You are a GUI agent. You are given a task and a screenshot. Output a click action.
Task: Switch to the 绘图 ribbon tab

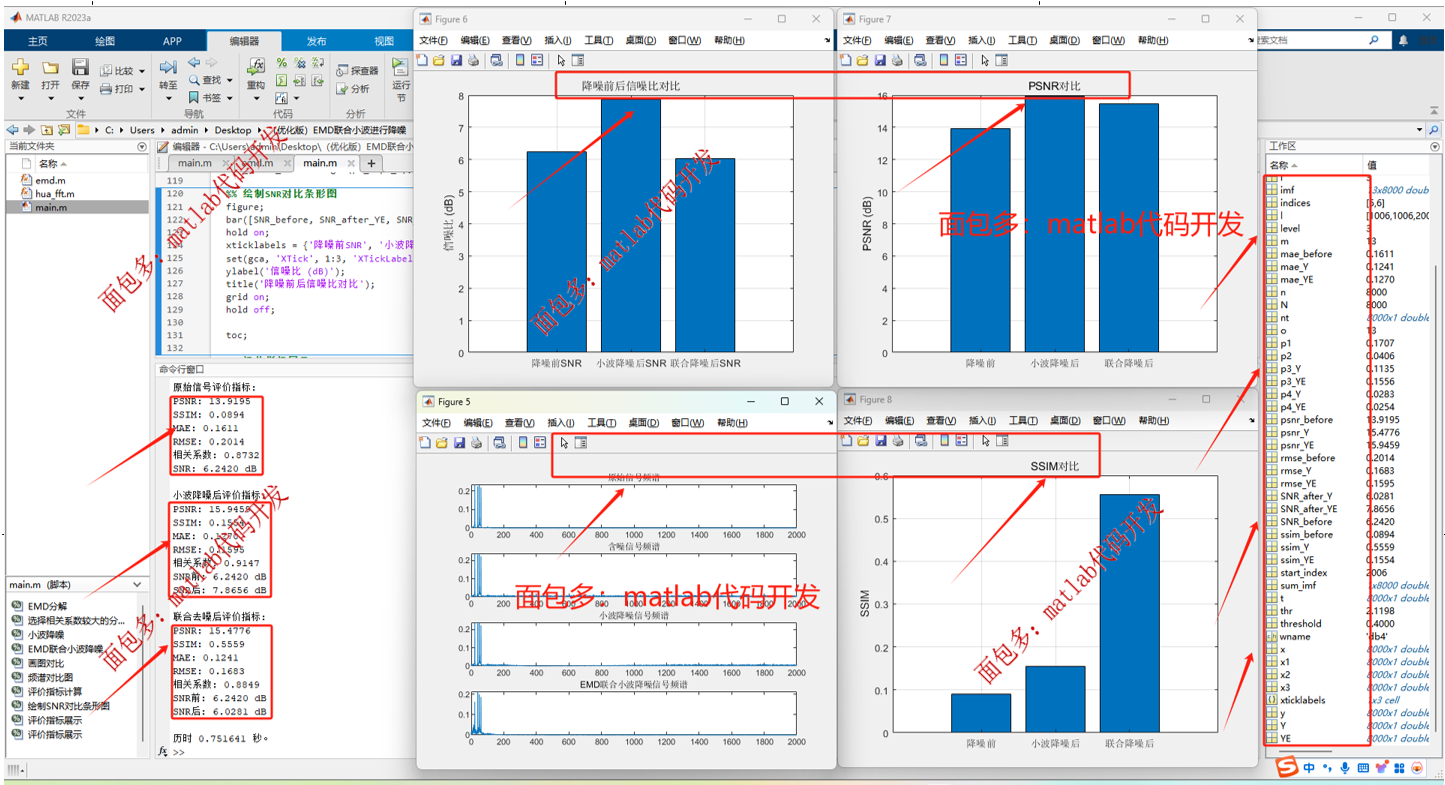click(x=104, y=41)
